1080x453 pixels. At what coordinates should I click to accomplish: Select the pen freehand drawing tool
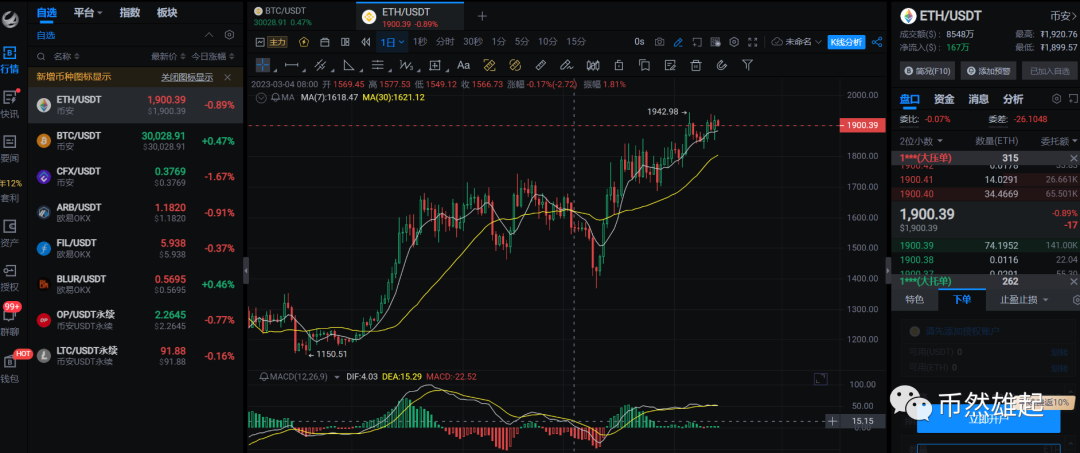(566, 65)
